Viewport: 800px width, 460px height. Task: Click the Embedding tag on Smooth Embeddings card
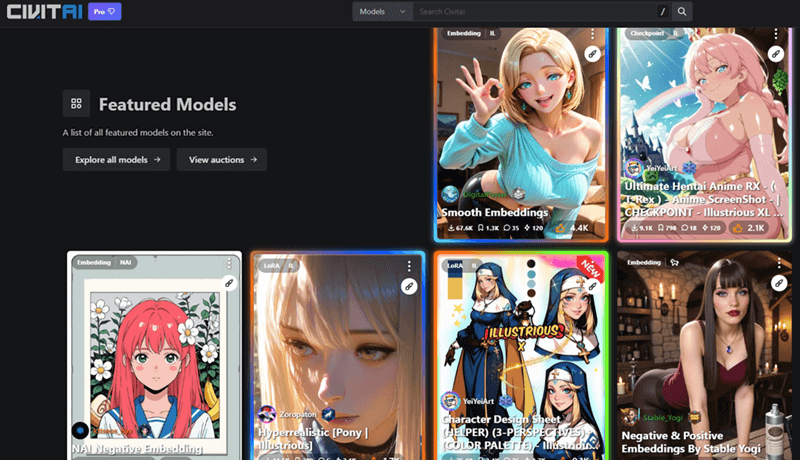[x=463, y=33]
